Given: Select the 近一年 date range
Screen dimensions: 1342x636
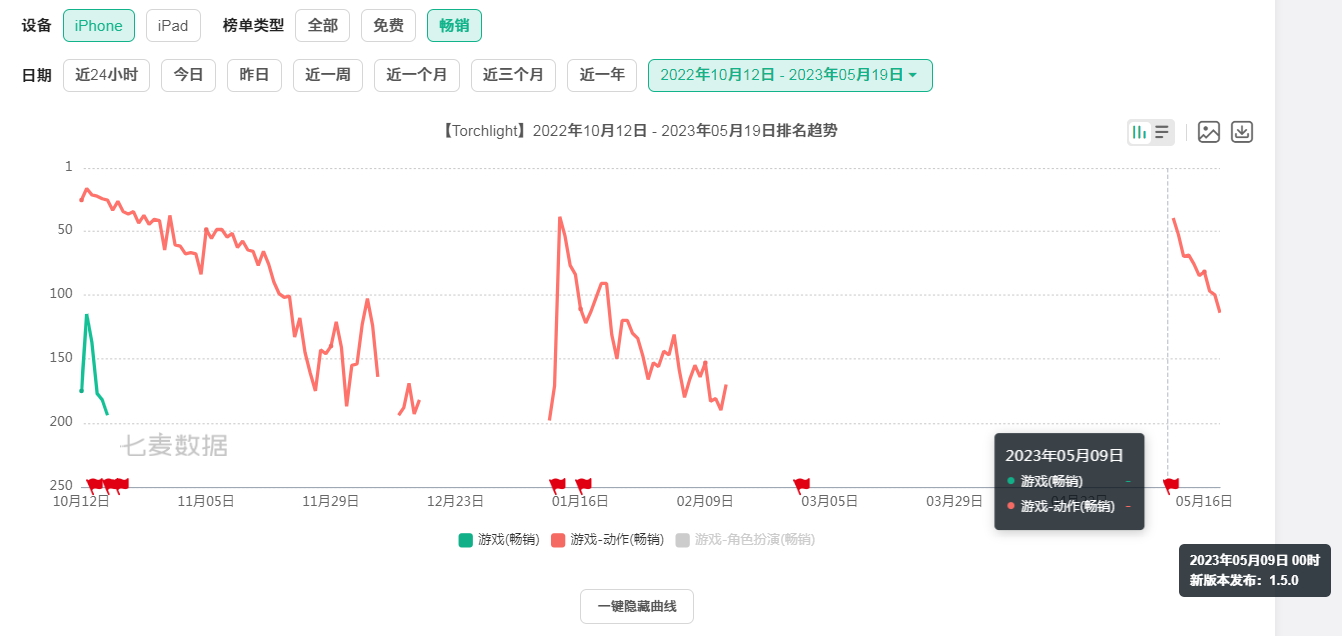Looking at the screenshot, I should (x=601, y=75).
